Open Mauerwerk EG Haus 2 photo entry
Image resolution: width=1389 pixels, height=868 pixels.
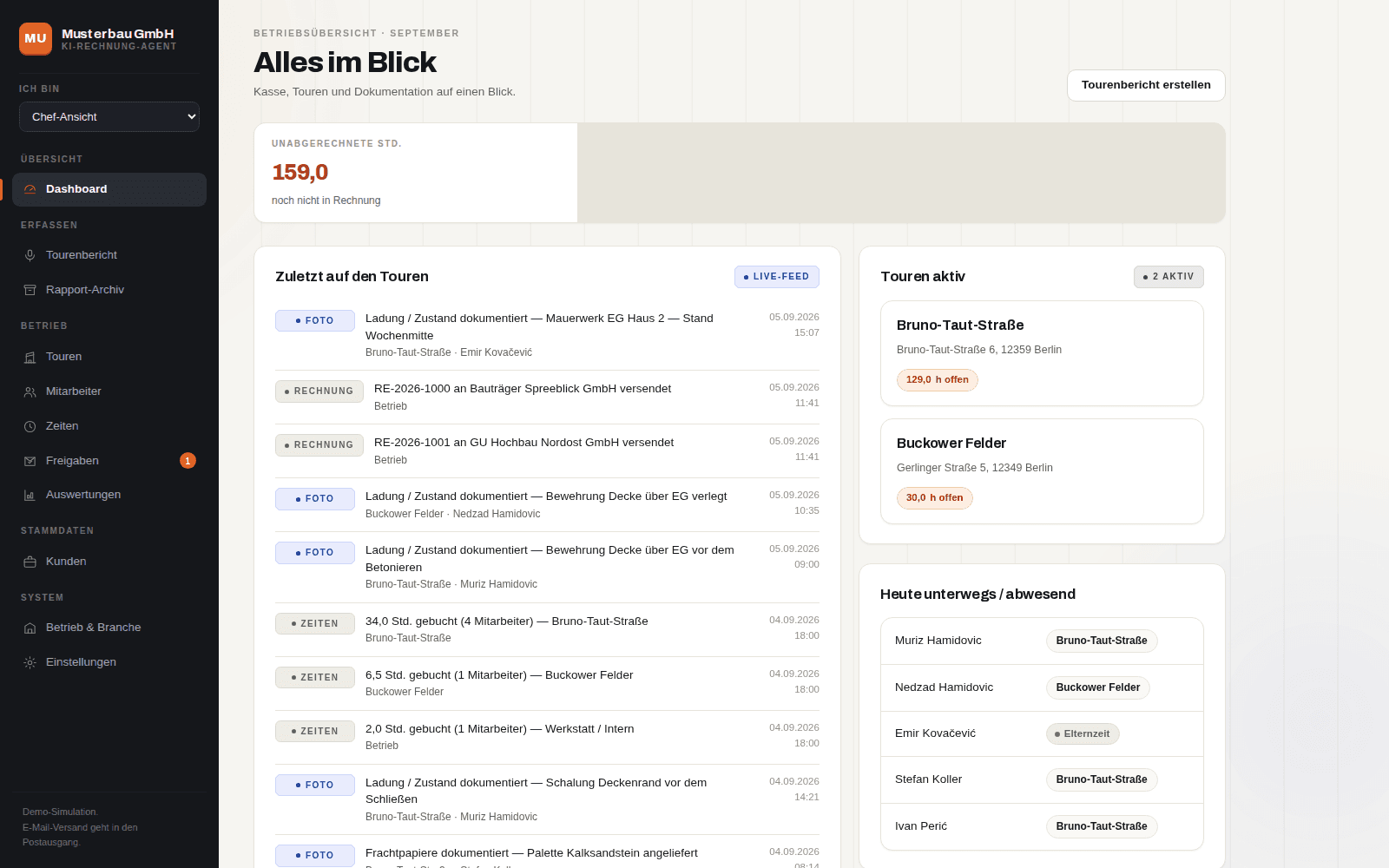547,334
